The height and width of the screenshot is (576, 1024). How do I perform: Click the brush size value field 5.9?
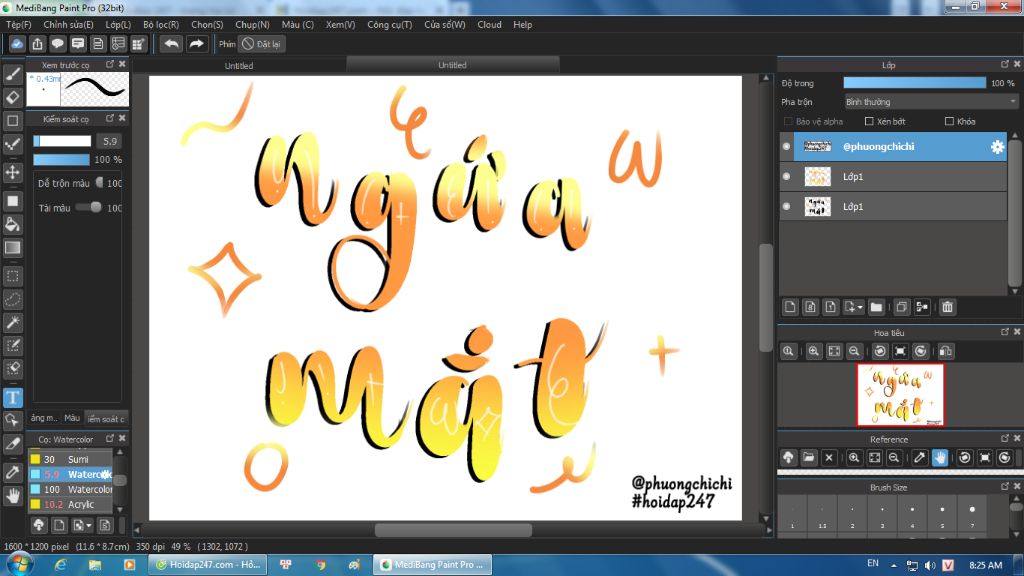(x=109, y=141)
